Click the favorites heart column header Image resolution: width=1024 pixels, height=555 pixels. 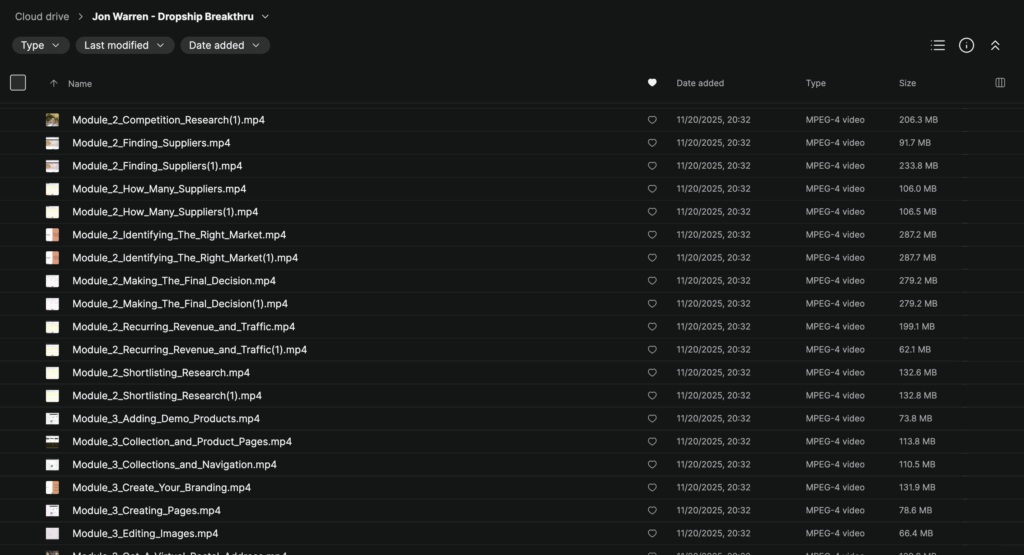(x=652, y=83)
